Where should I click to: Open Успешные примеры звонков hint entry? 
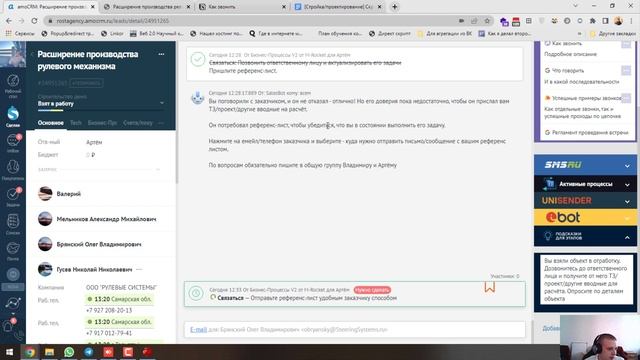point(586,98)
